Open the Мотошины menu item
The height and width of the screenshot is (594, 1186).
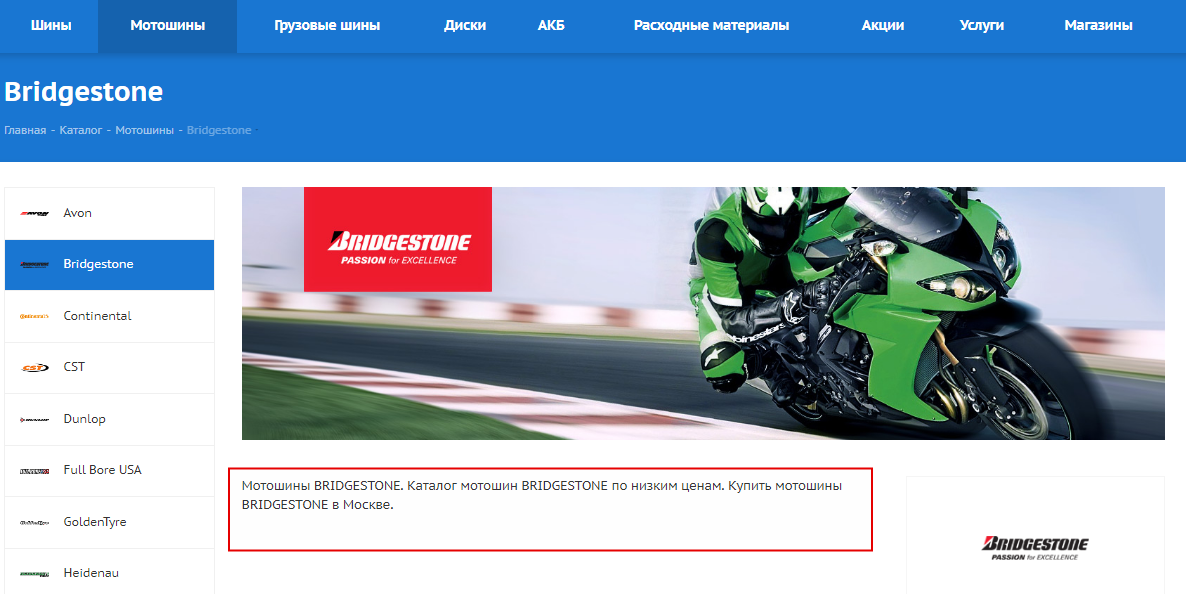click(x=167, y=25)
